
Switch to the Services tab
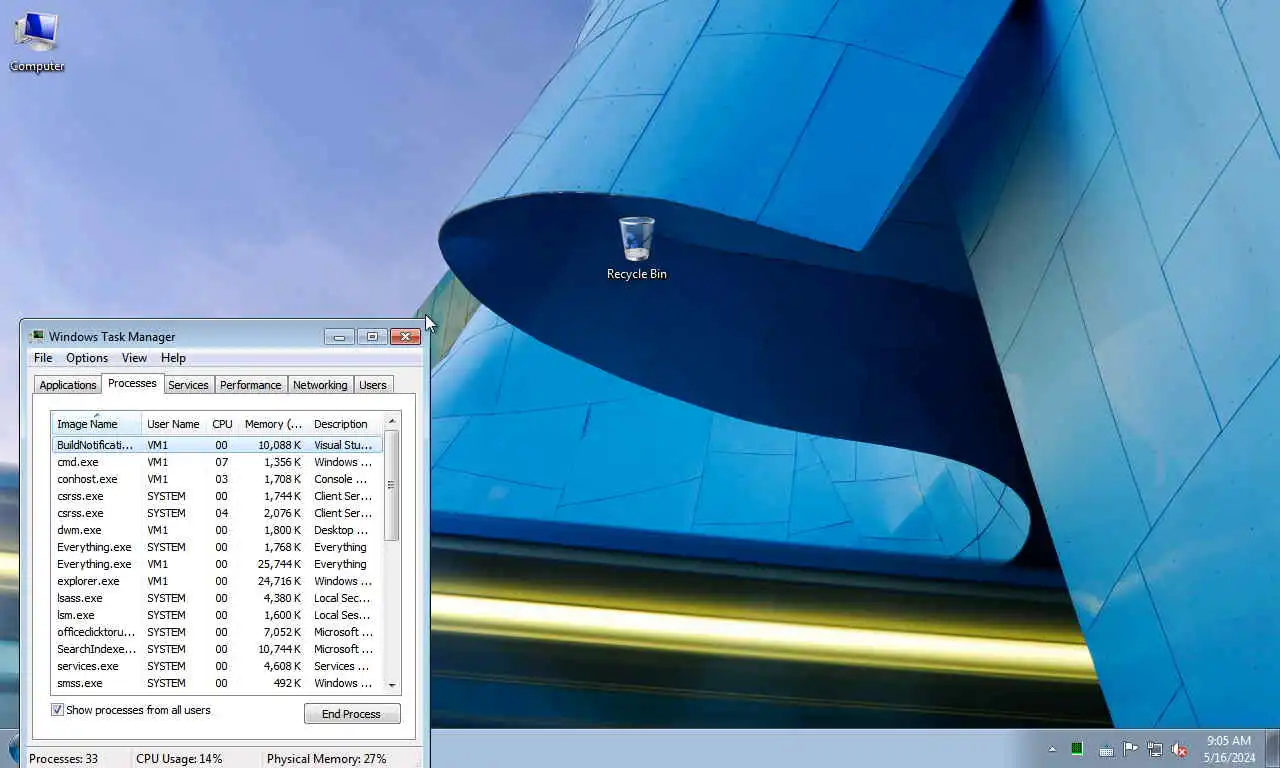(x=188, y=385)
